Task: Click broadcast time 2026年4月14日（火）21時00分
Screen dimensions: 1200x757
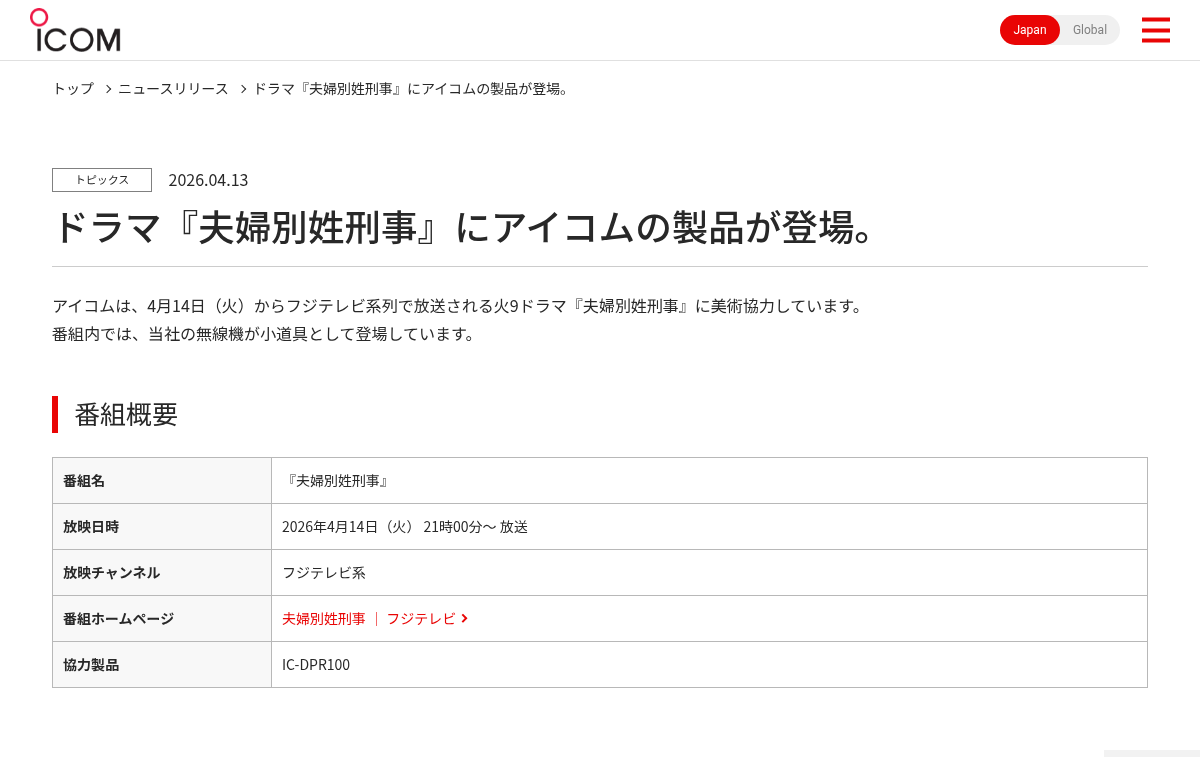Action: (389, 527)
